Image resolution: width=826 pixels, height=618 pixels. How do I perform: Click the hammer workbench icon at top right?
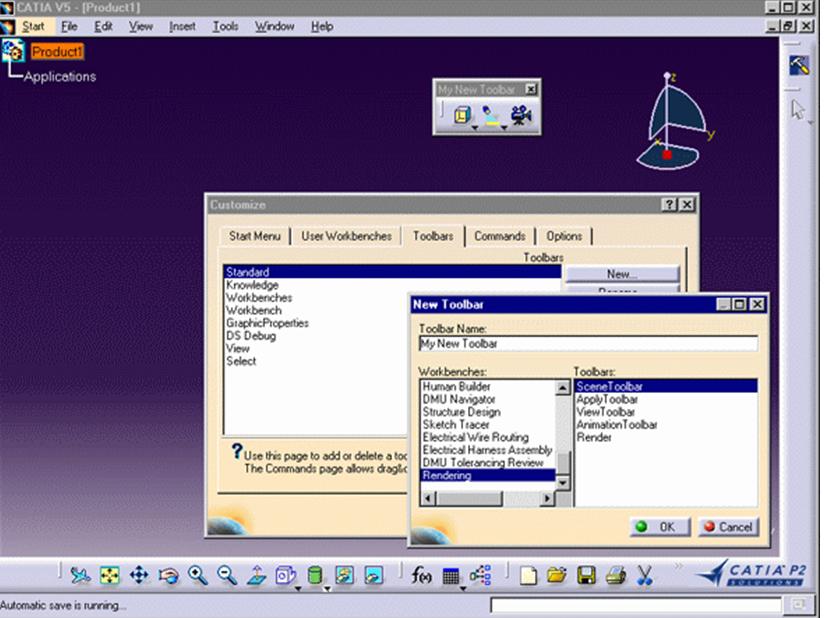point(799,65)
